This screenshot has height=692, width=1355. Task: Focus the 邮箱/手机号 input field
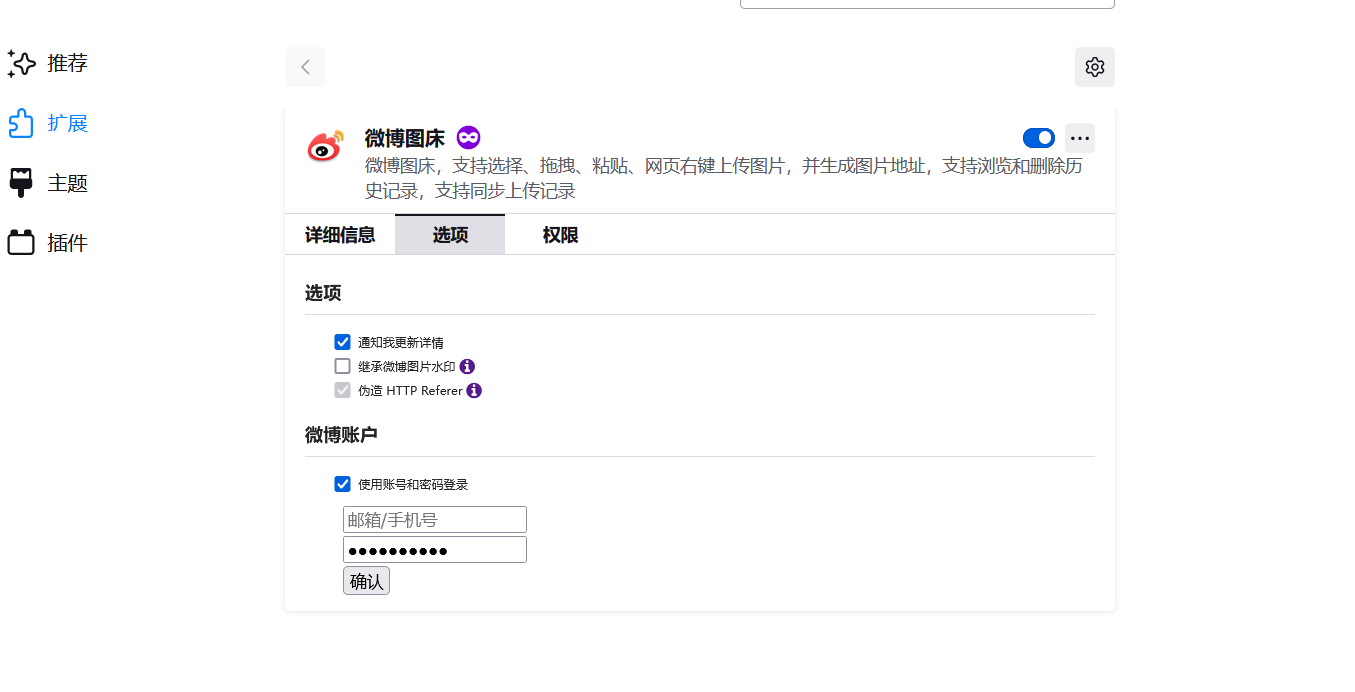click(x=435, y=520)
